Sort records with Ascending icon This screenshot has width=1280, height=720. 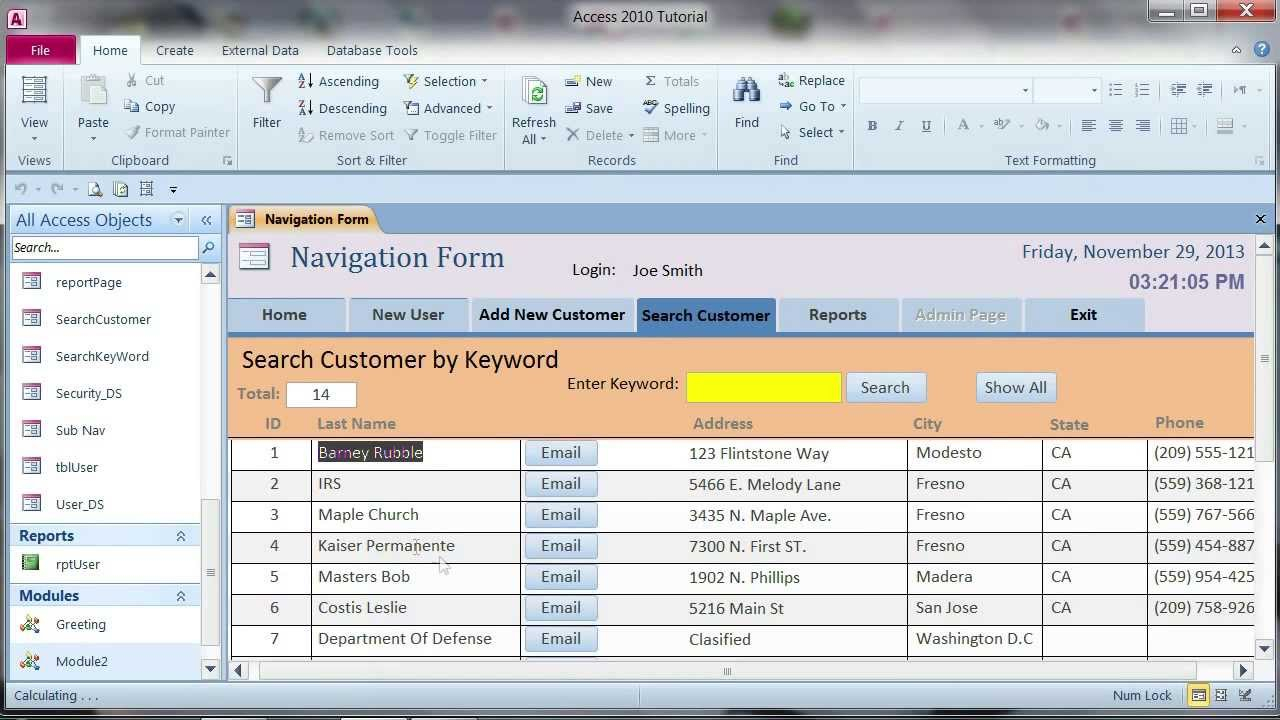click(338, 81)
